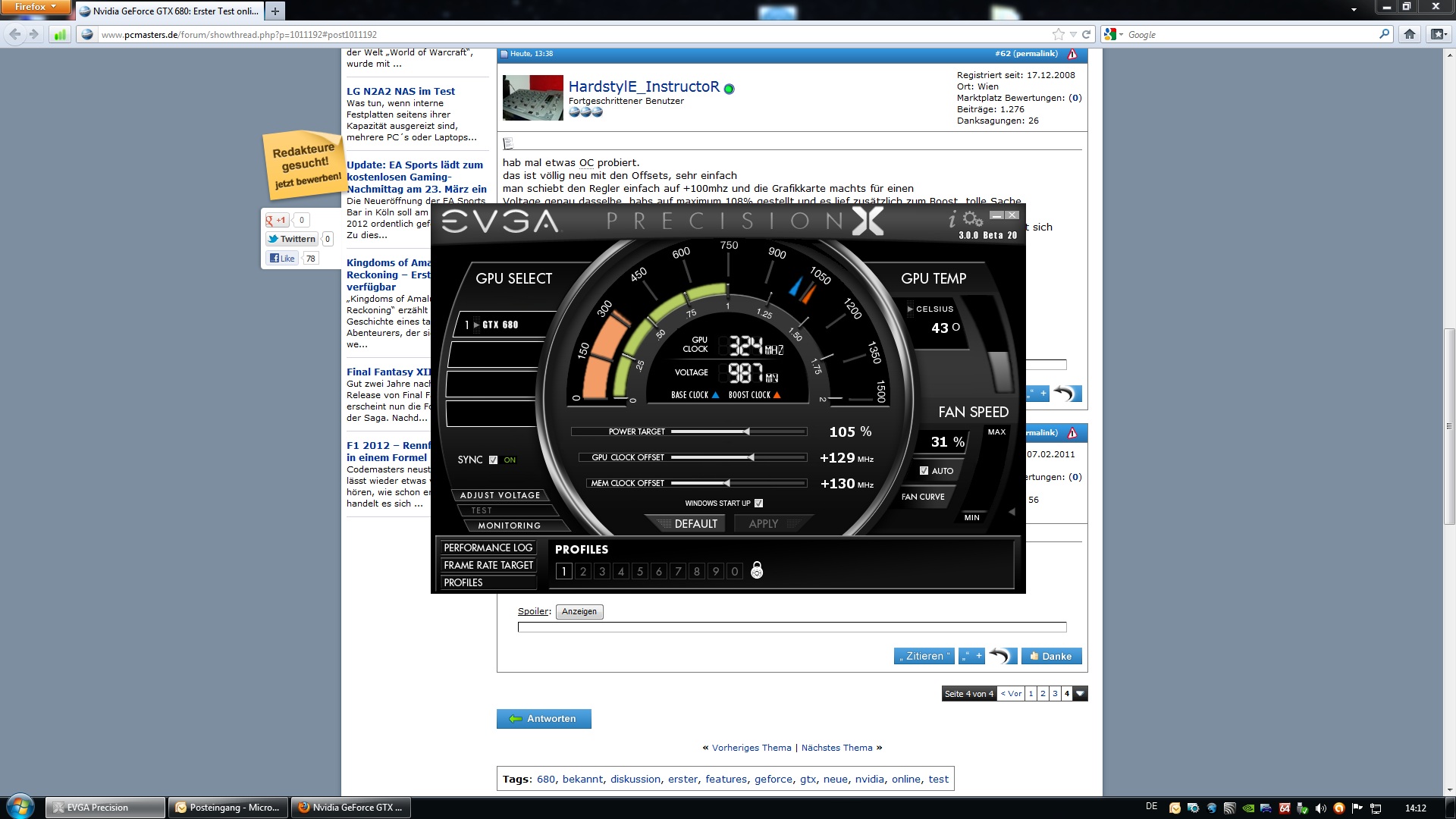
Task: Click the quick reply arrow beside Danke
Action: point(1002,656)
